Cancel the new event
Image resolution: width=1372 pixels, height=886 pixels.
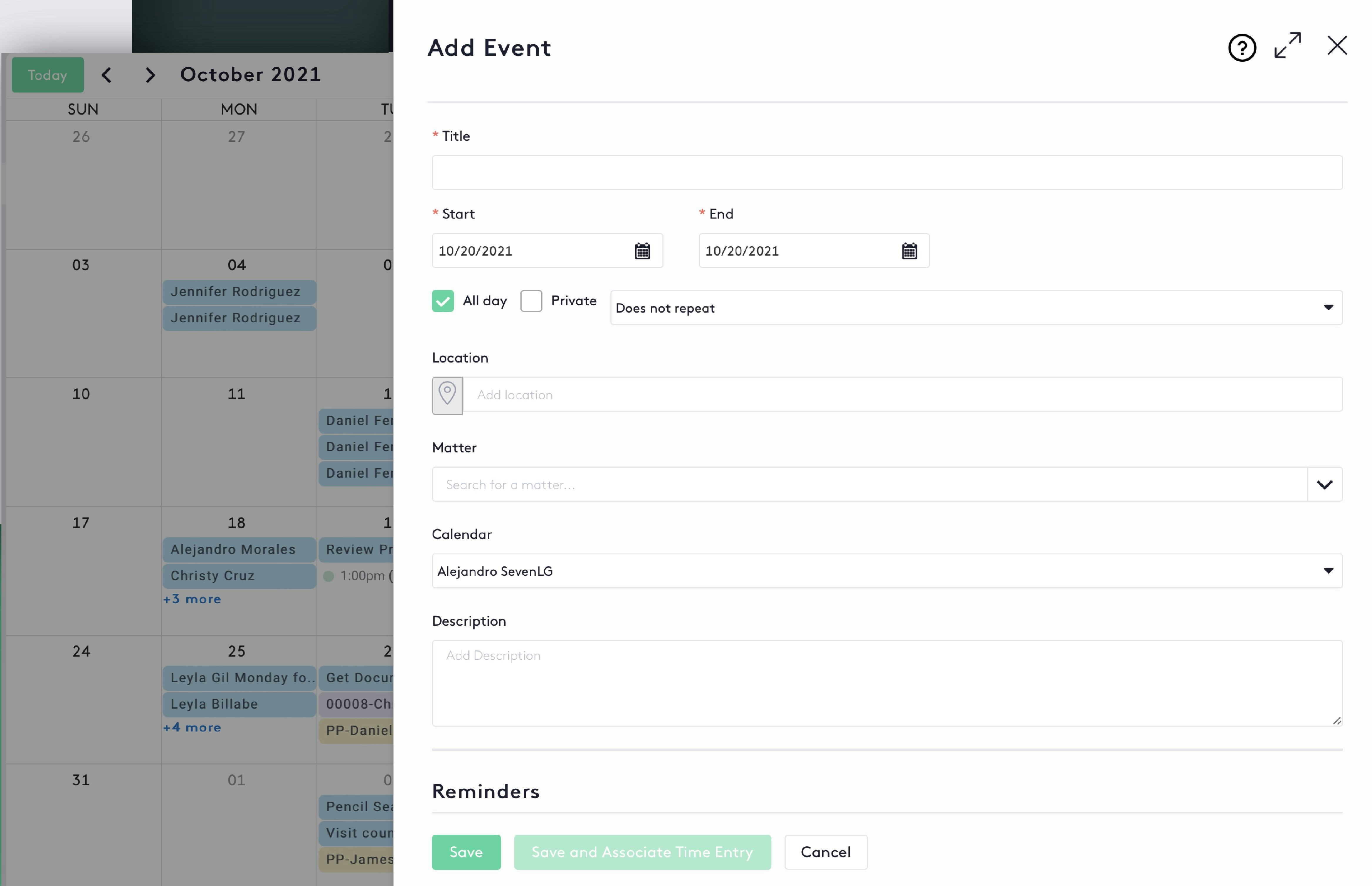[x=825, y=852]
